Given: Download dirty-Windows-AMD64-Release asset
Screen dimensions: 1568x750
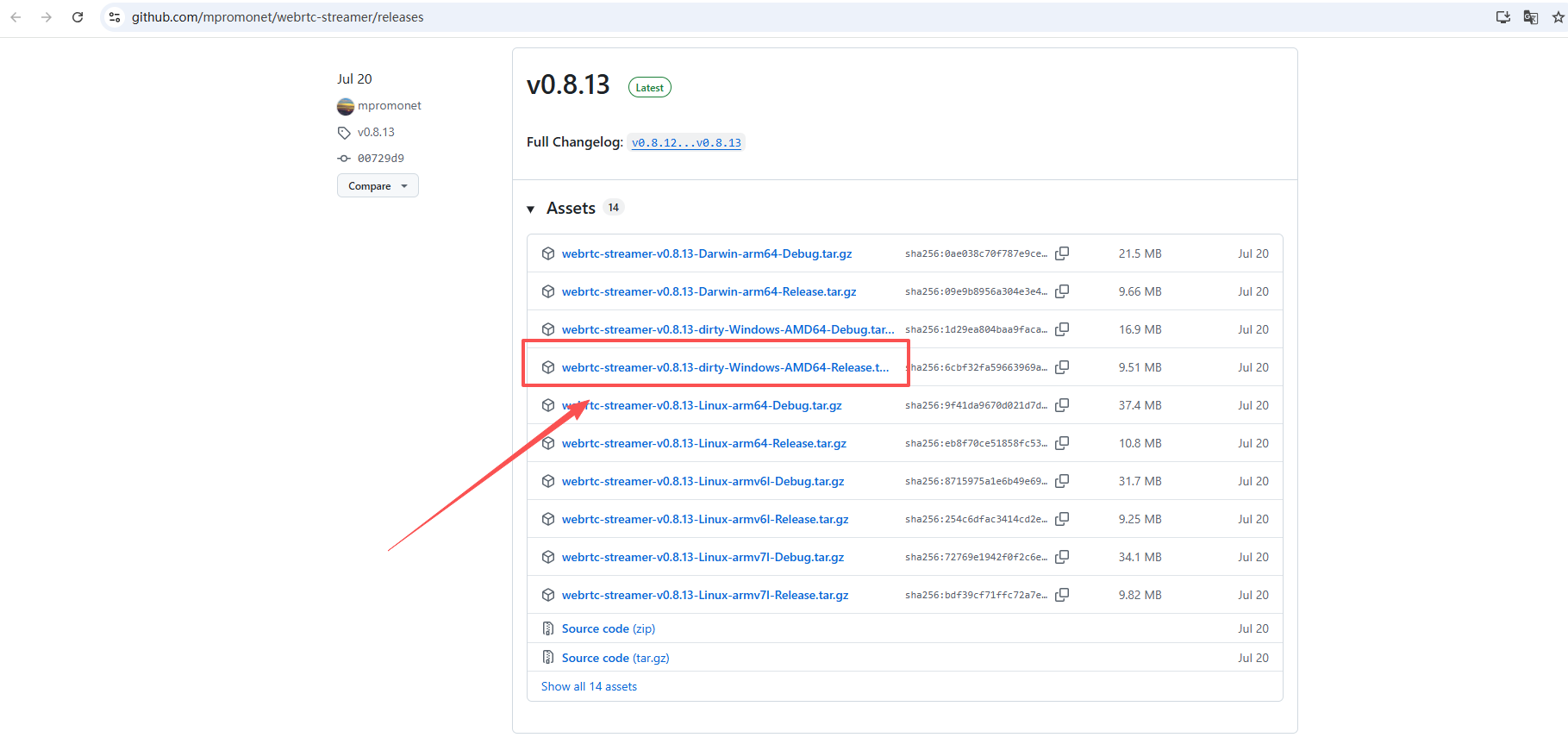Looking at the screenshot, I should [726, 367].
